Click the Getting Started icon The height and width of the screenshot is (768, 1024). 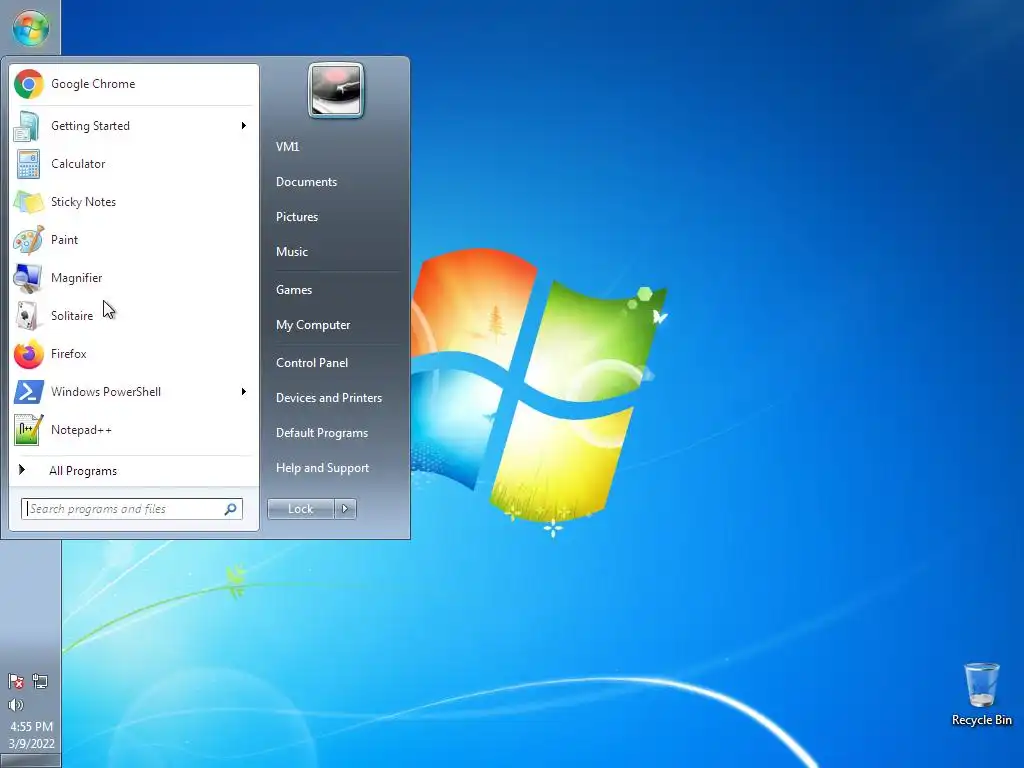pos(27,126)
